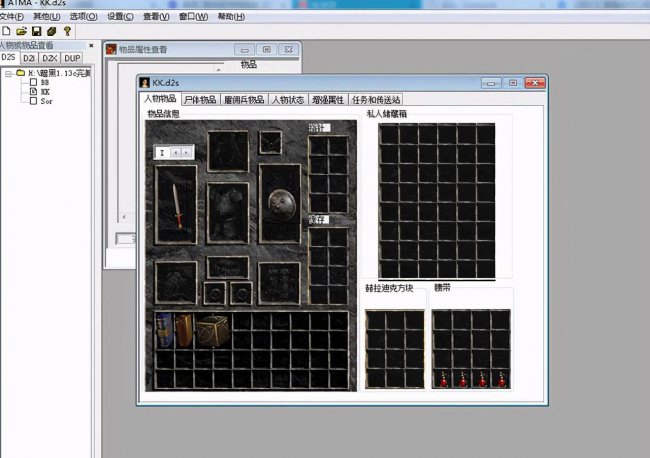Save using the floppy disk toolbar icon
Image resolution: width=650 pixels, height=458 pixels.
[x=36, y=31]
